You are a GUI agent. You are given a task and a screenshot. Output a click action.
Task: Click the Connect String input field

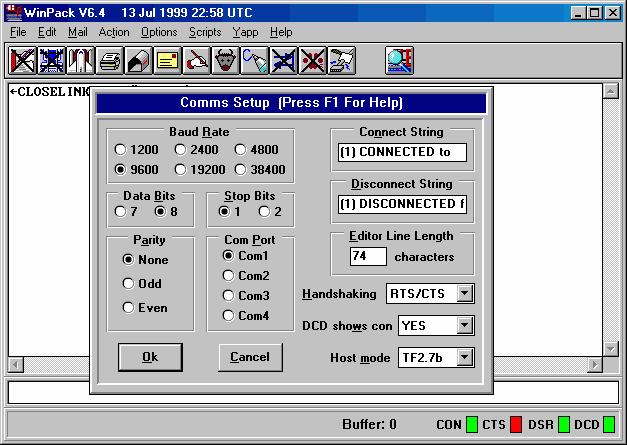[402, 152]
